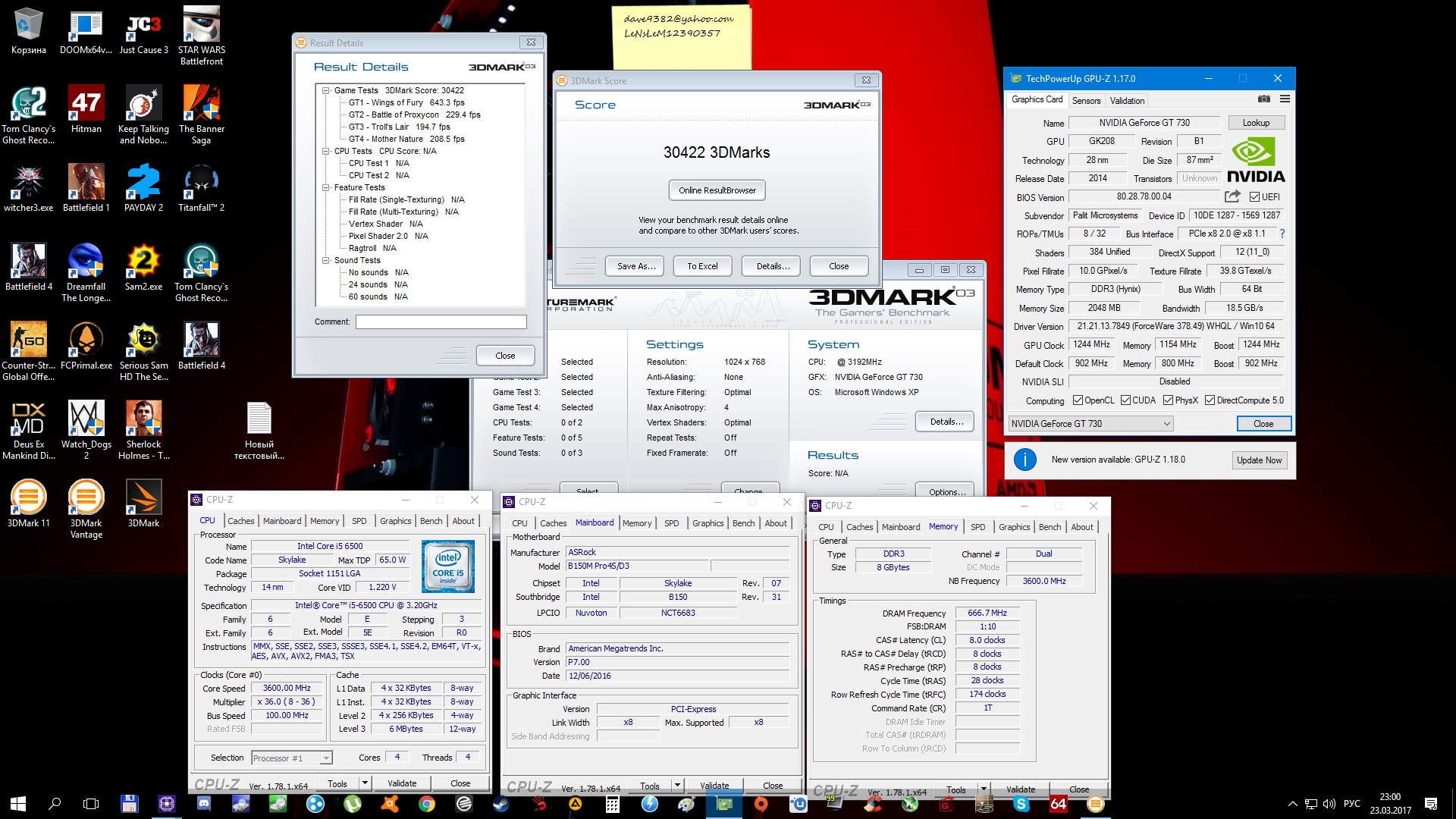Select Dreamfall The Longest desktop icon
This screenshot has width=1456, height=819.
(x=86, y=273)
